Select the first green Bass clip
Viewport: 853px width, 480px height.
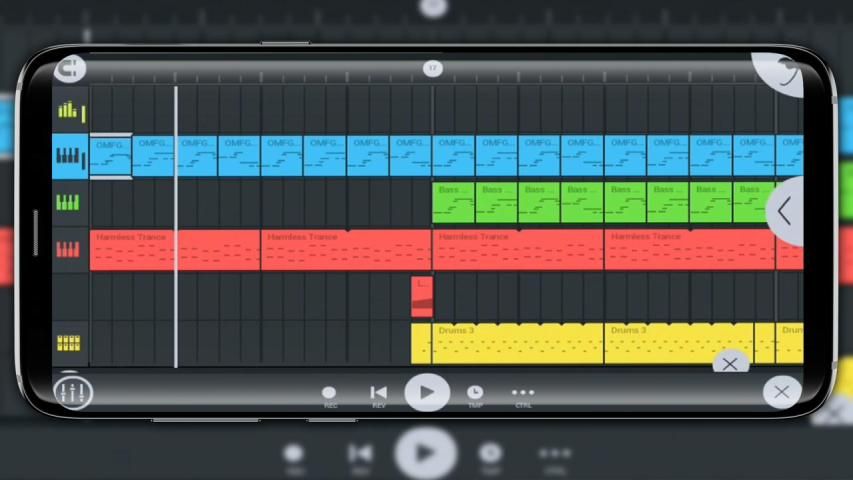pyautogui.click(x=453, y=203)
